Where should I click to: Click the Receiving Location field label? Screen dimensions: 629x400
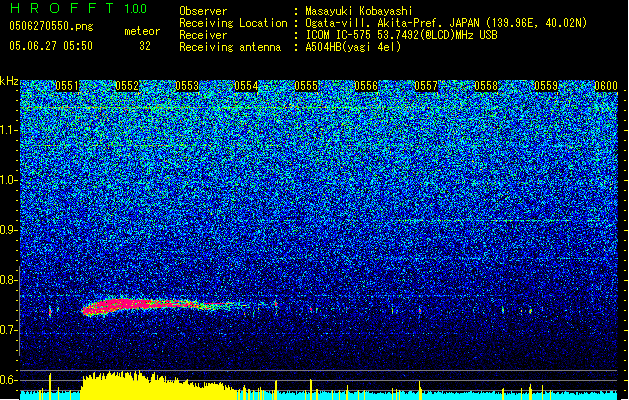coord(233,23)
